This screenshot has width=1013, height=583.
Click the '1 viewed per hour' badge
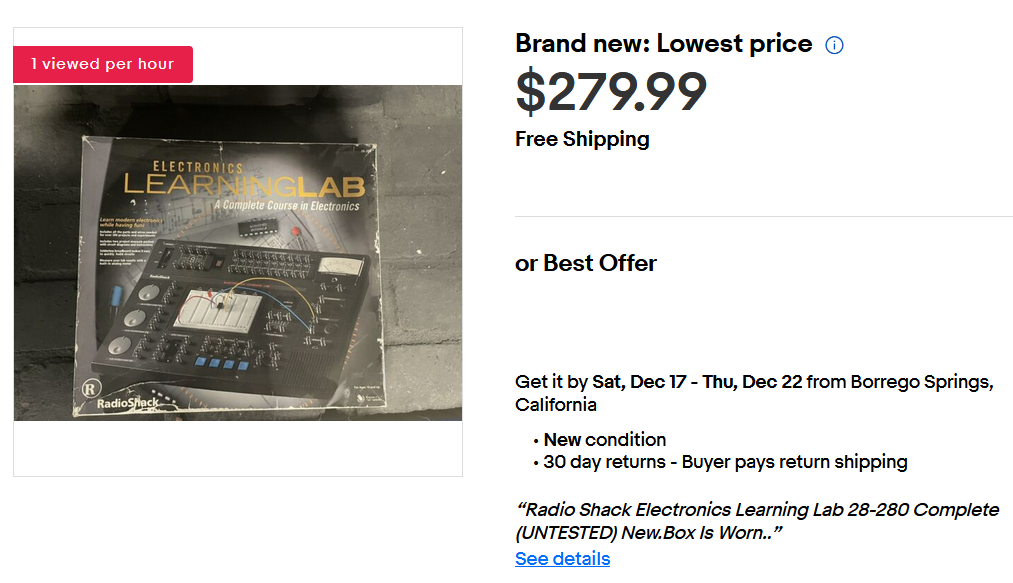pyautogui.click(x=103, y=64)
